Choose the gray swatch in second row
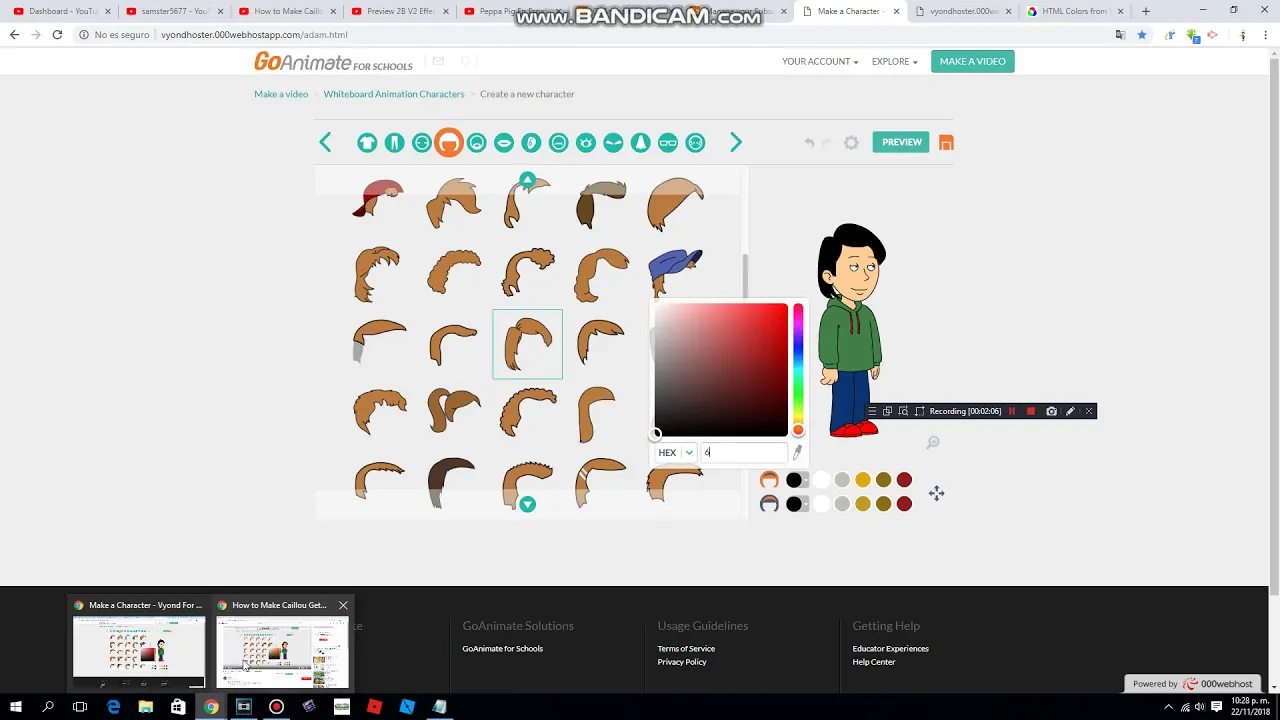This screenshot has height=720, width=1280. pyautogui.click(x=842, y=504)
